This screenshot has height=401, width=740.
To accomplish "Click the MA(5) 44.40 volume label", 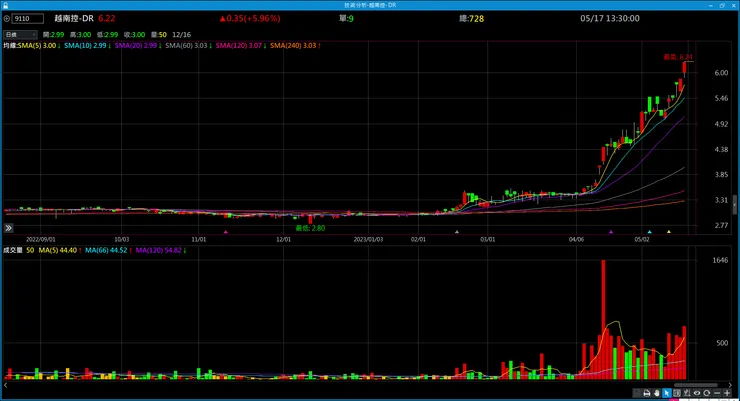I will pos(60,251).
